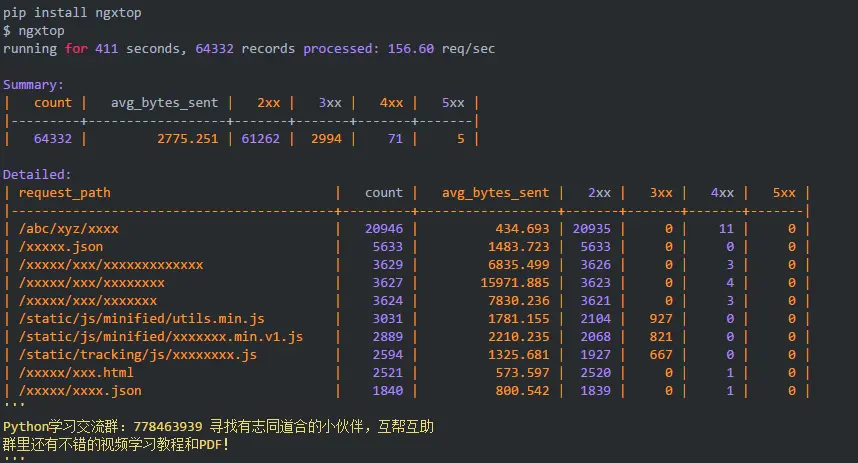The height and width of the screenshot is (463, 858).
Task: Click 3xx value '927'
Action: pyautogui.click(x=661, y=319)
